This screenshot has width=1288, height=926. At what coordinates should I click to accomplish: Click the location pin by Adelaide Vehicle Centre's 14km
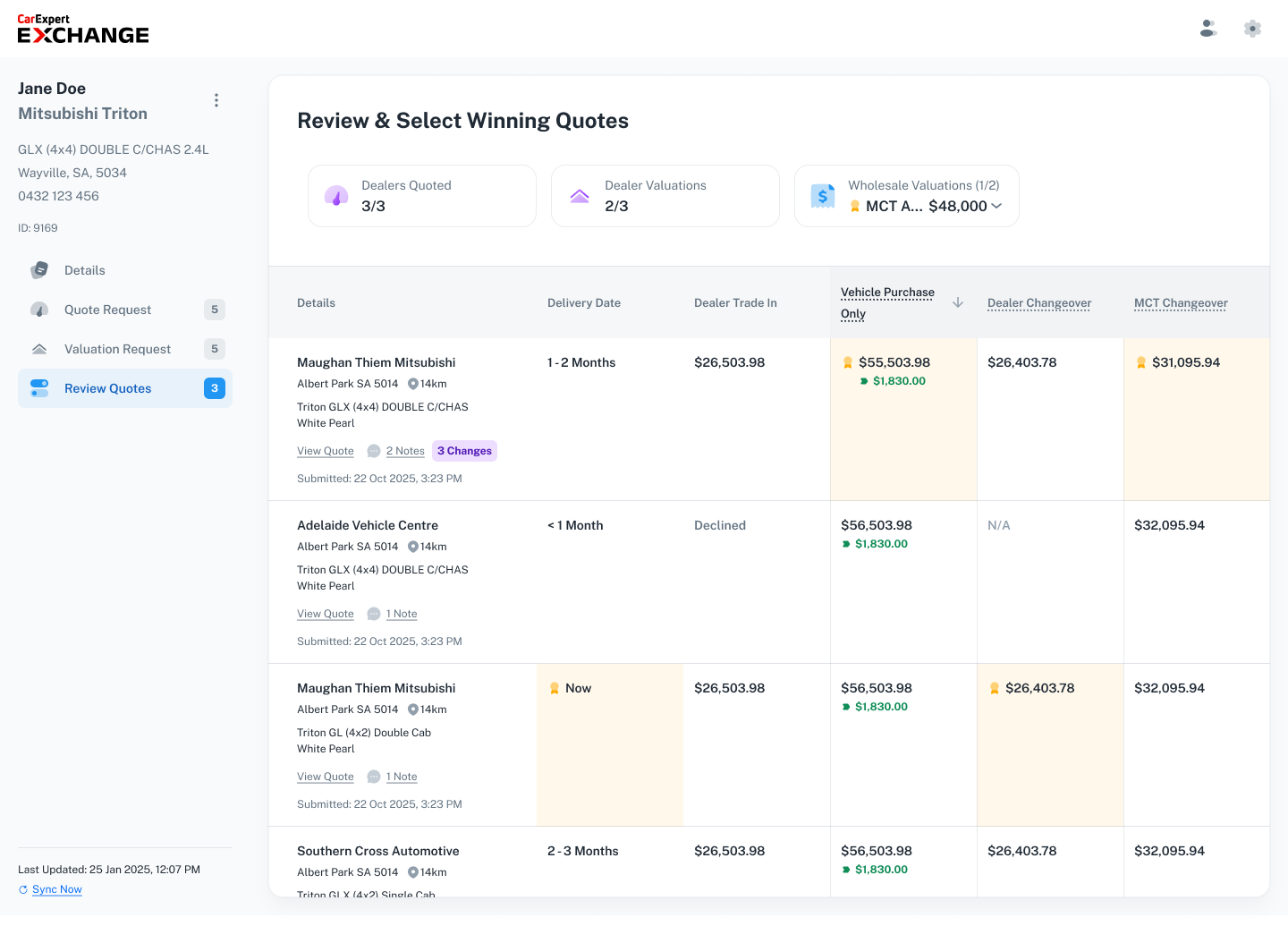413,547
